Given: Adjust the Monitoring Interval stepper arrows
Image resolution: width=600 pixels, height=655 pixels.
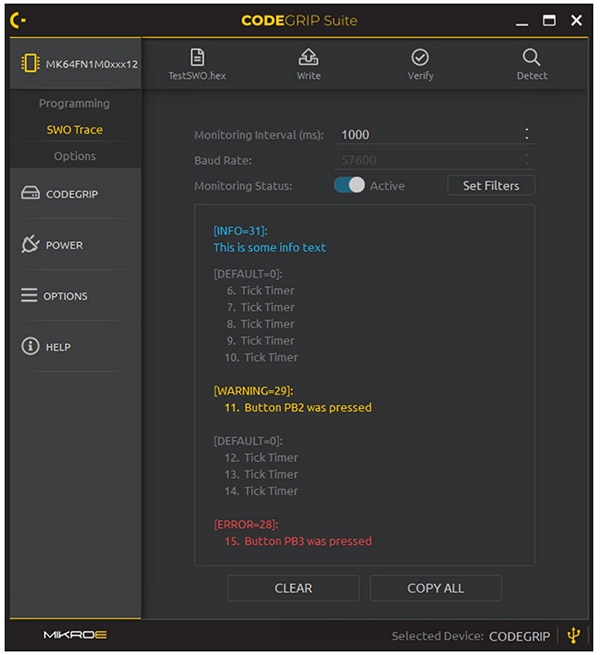Looking at the screenshot, I should [527, 135].
